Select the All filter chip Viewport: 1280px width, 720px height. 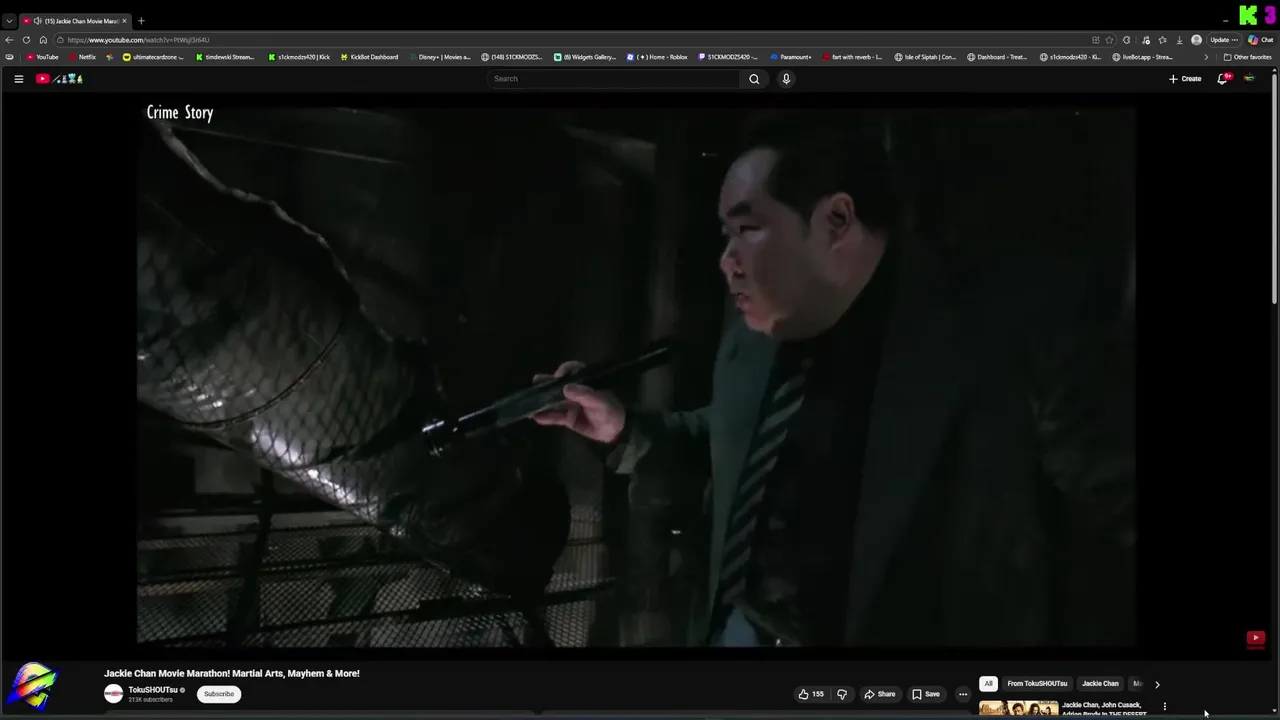click(988, 684)
